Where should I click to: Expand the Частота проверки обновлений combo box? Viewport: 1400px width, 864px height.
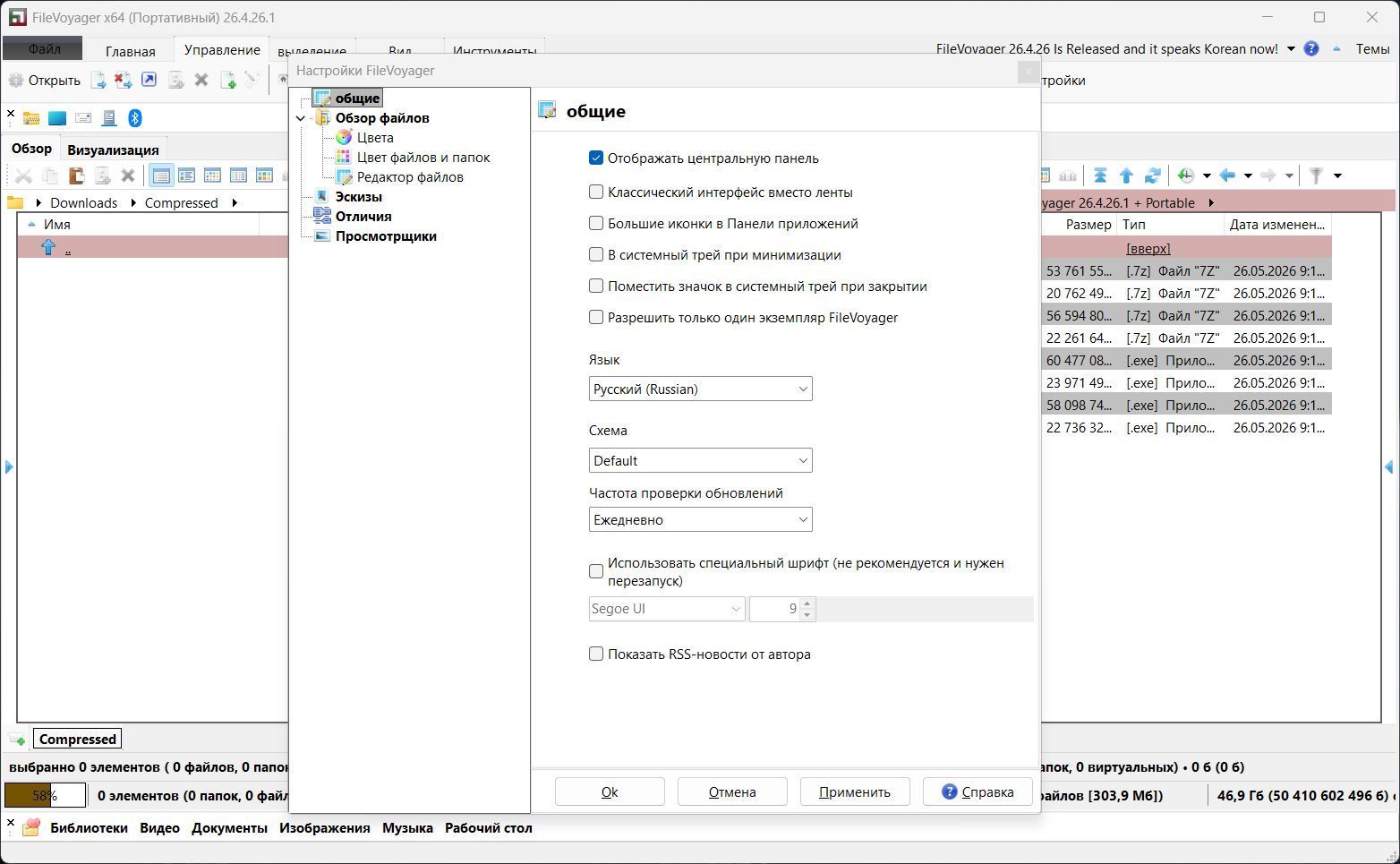pyautogui.click(x=700, y=519)
